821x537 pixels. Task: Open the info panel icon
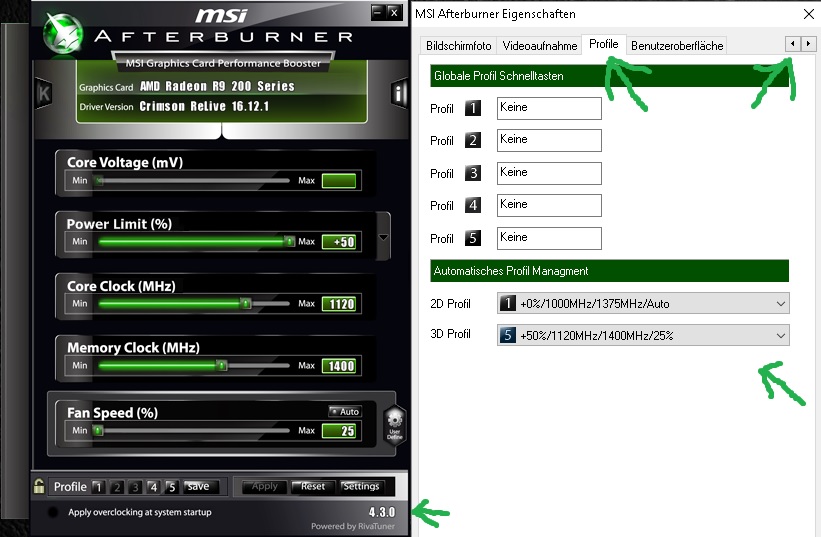[398, 94]
